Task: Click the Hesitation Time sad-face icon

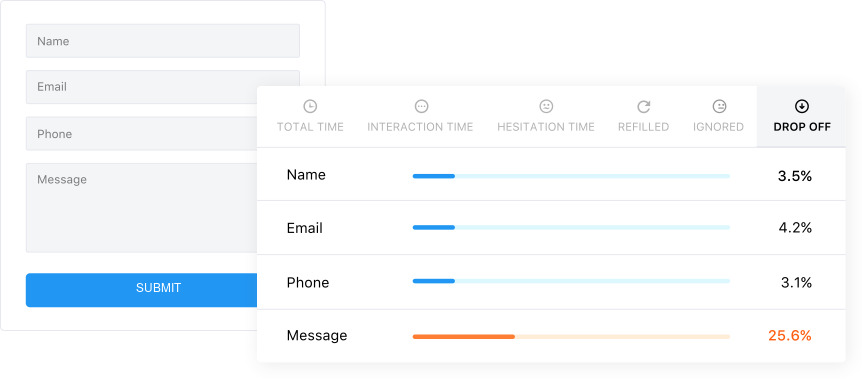Action: [x=546, y=106]
